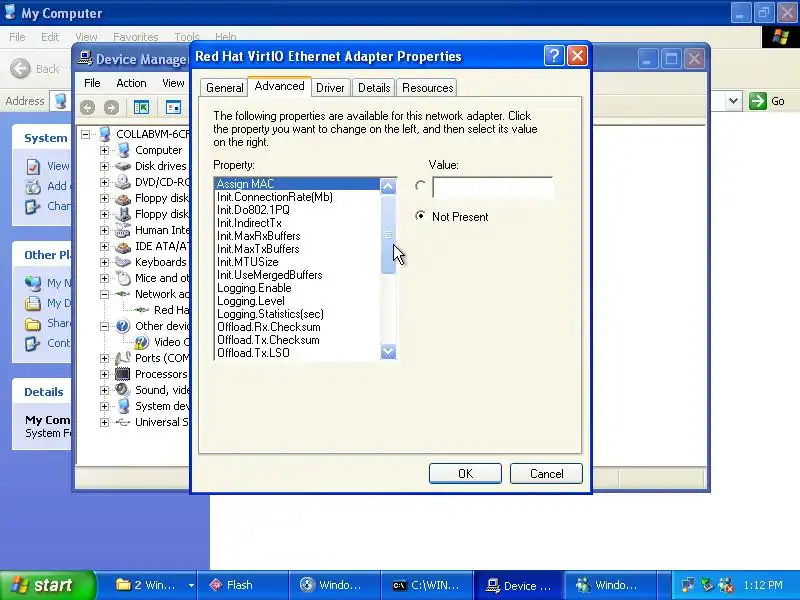Select the Red Hat network adapter icon in tree

pos(141,310)
